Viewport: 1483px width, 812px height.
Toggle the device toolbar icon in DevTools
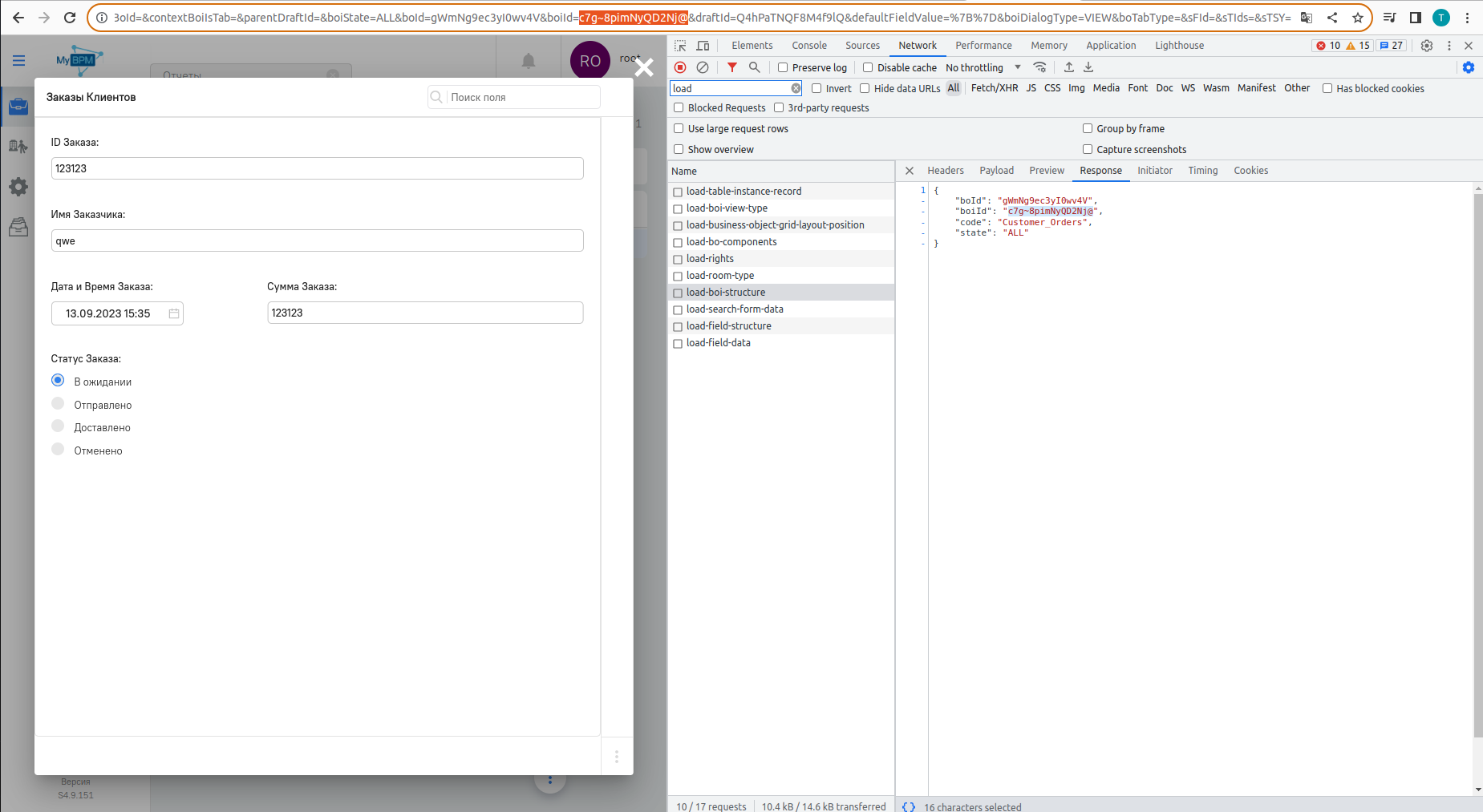click(703, 46)
